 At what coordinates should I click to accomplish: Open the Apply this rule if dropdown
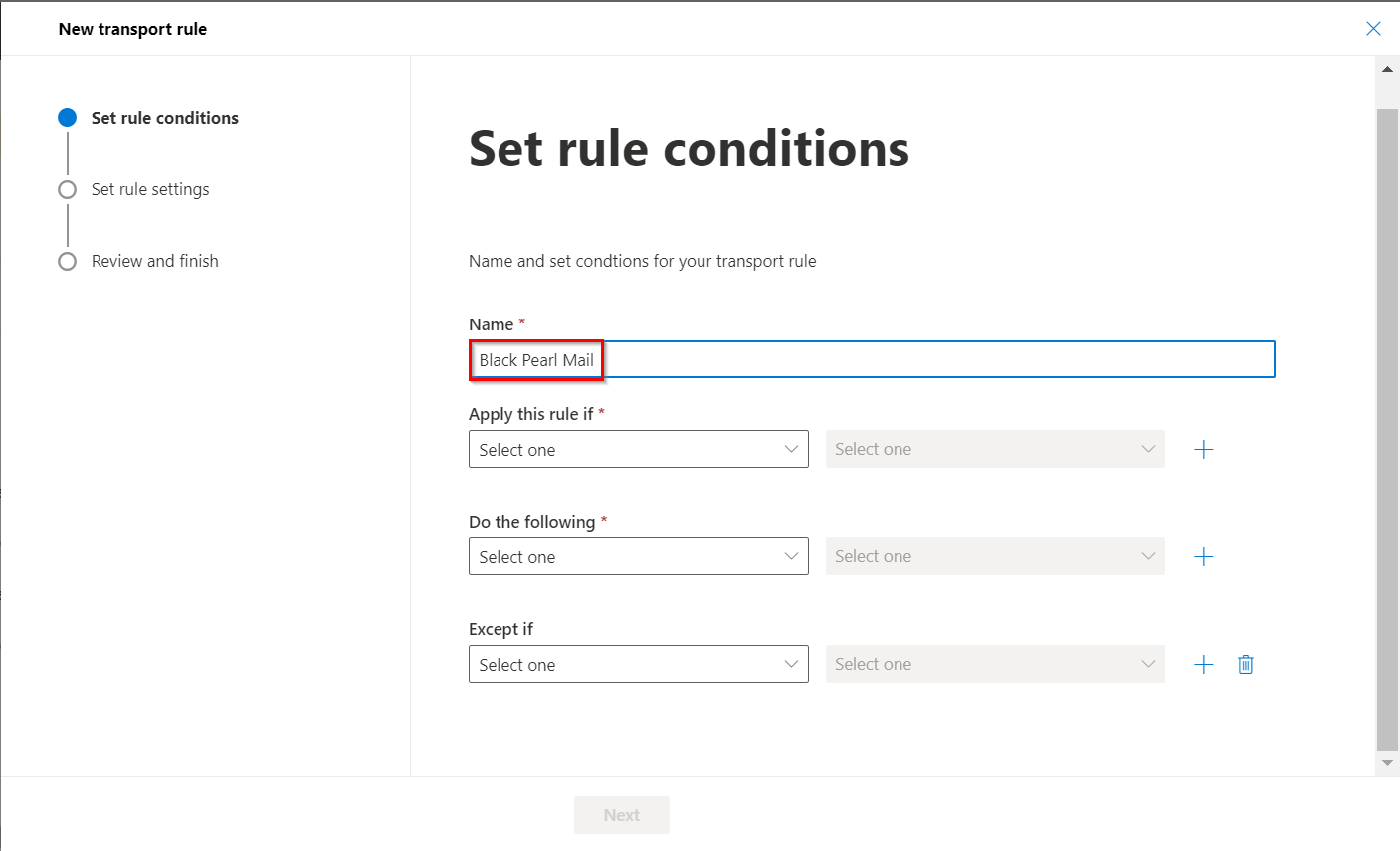(638, 449)
